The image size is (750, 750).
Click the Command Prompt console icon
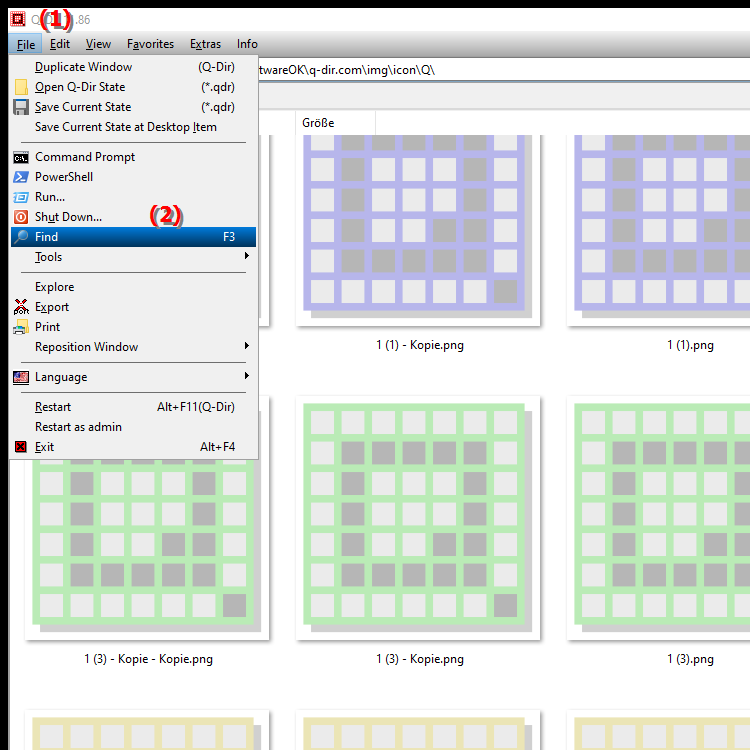tap(21, 157)
